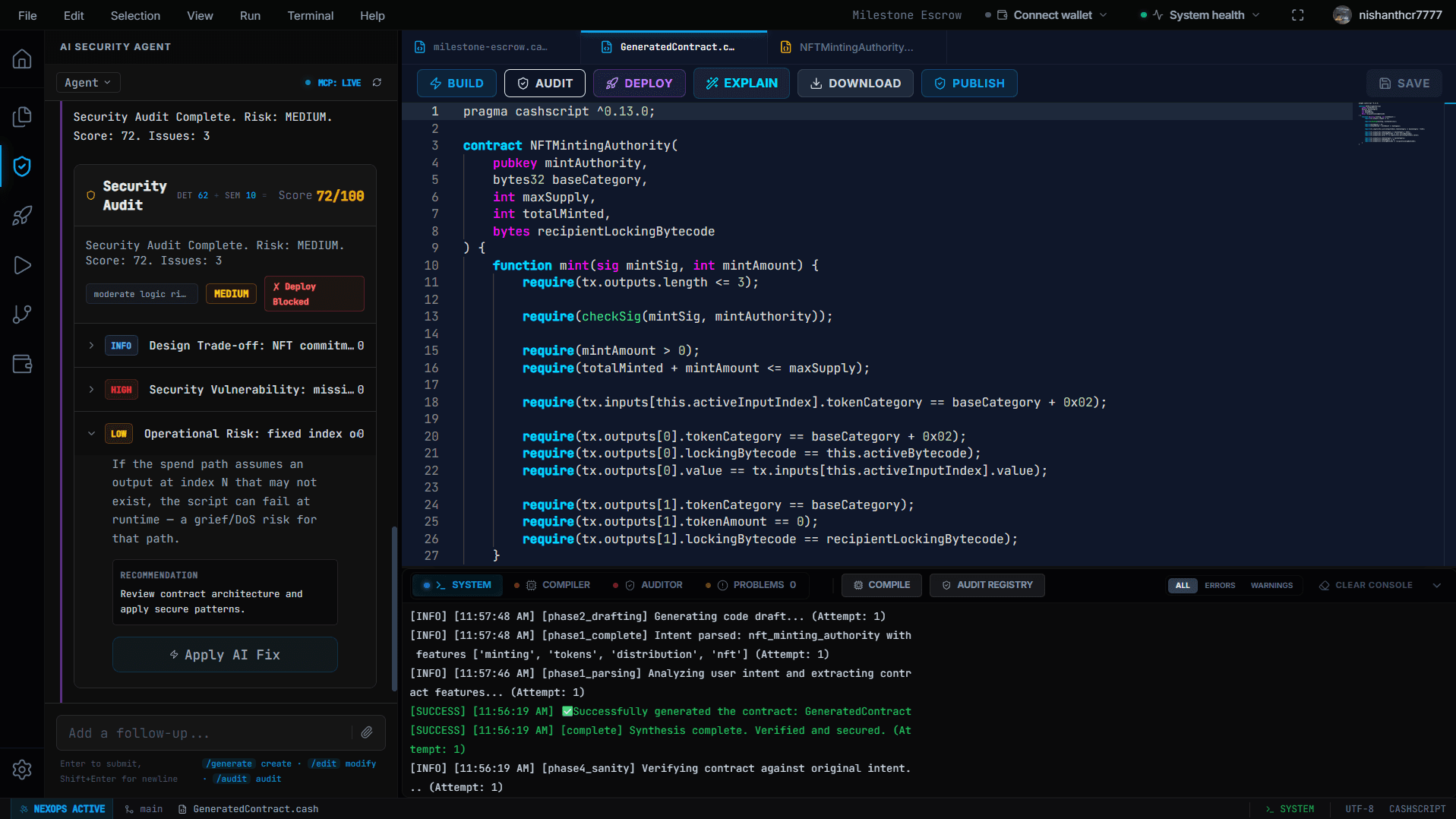Switch to NFTMintingAuthority tab
Screen dimensions: 1456x819
(857, 47)
